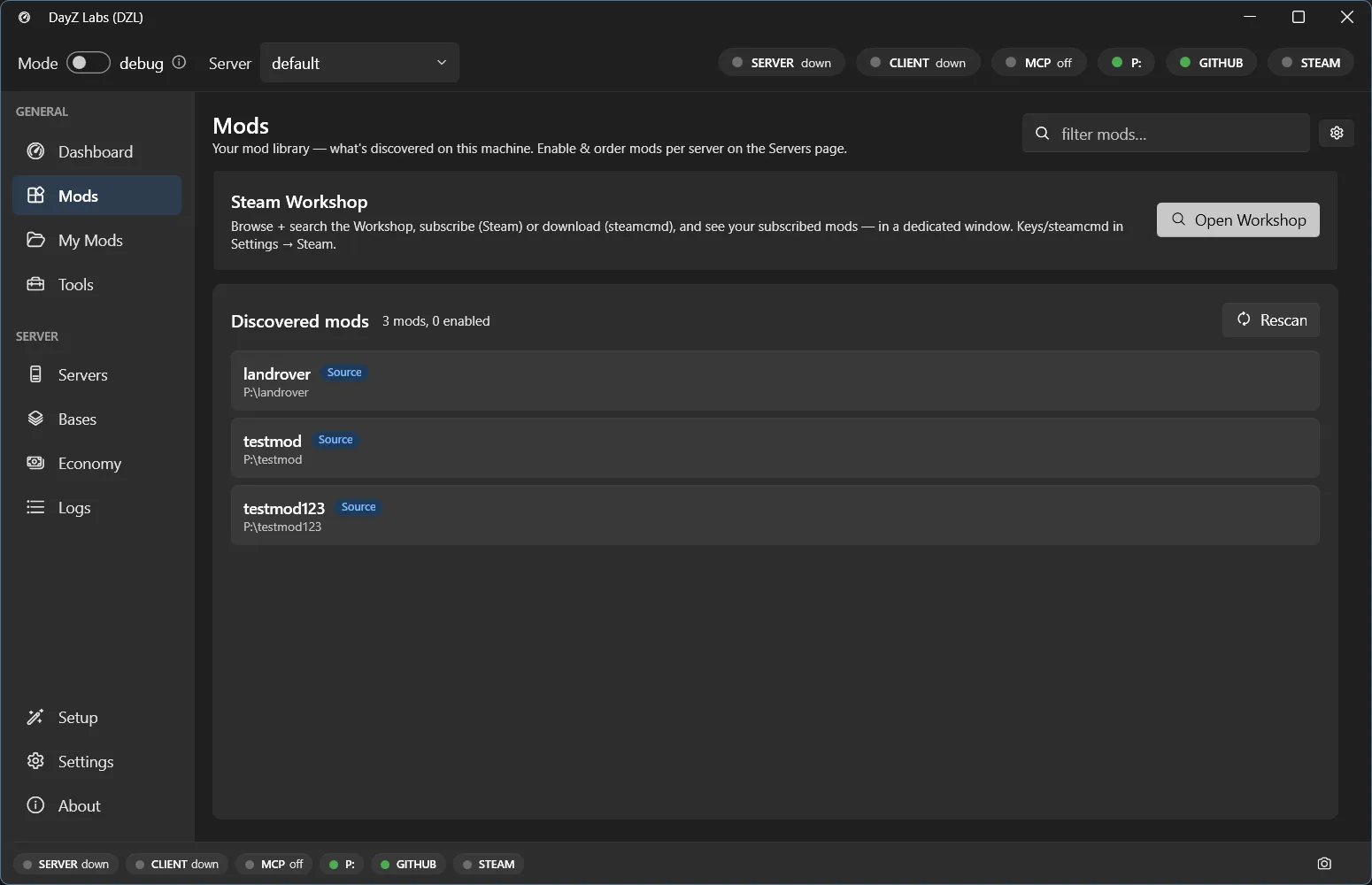Click the magnifier icon in filter field

click(1043, 134)
